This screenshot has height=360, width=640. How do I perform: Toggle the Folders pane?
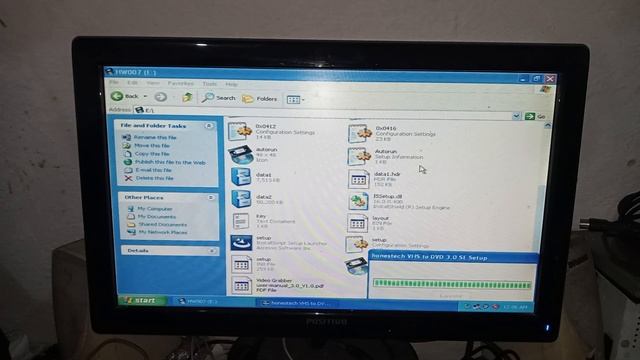[x=260, y=99]
